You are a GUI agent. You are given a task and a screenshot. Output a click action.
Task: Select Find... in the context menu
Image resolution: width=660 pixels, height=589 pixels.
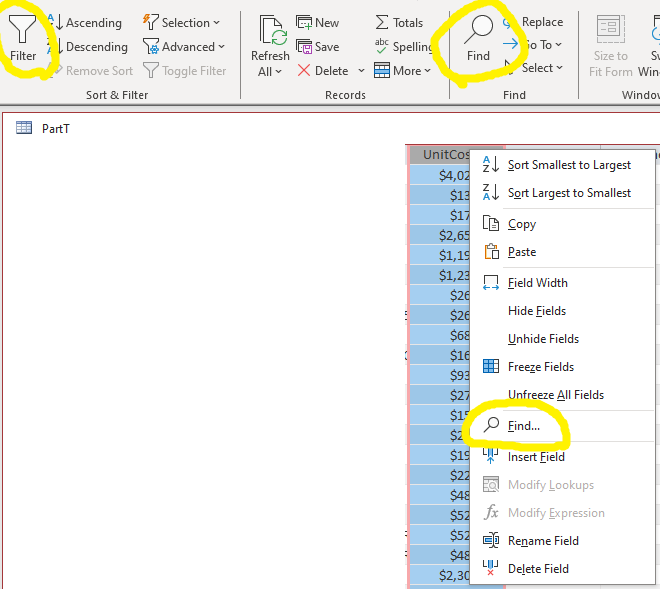[523, 426]
